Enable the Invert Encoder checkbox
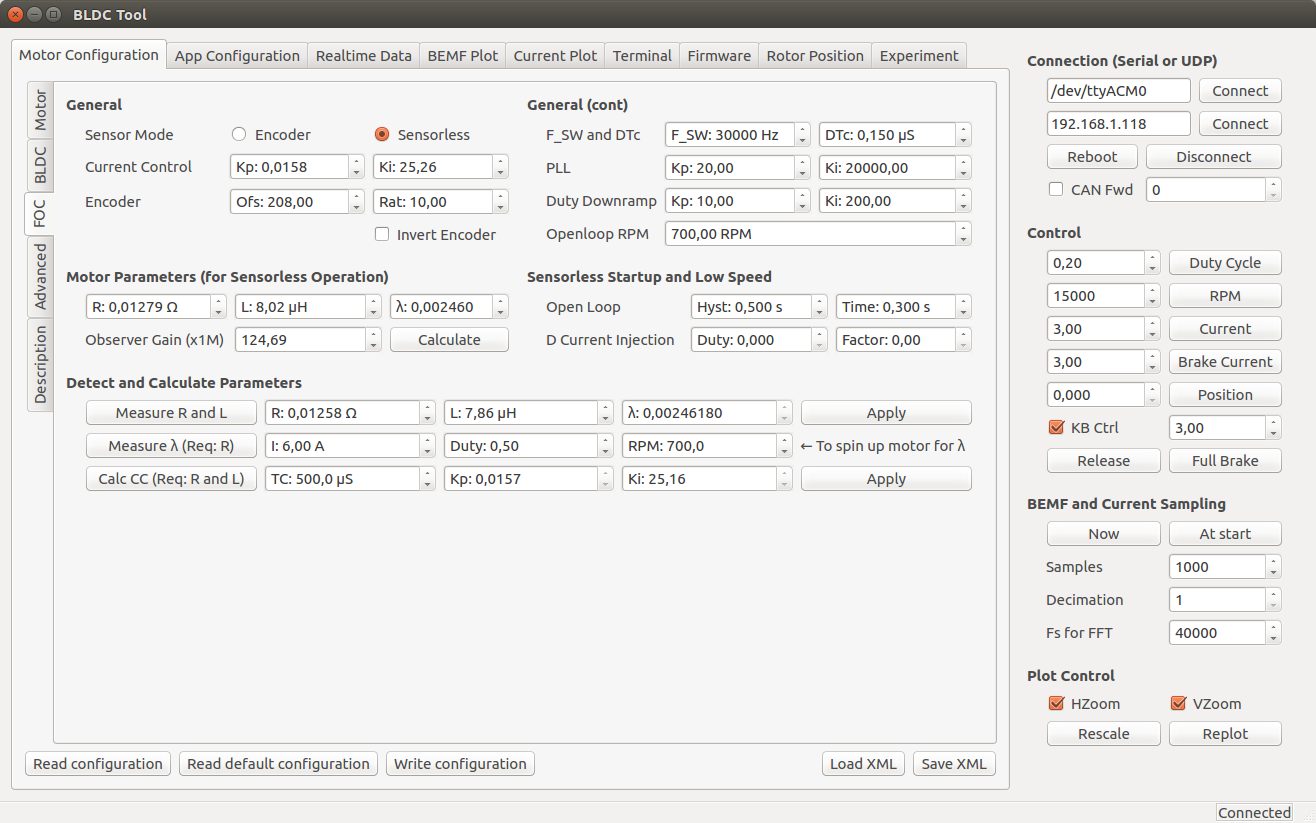 [x=381, y=235]
